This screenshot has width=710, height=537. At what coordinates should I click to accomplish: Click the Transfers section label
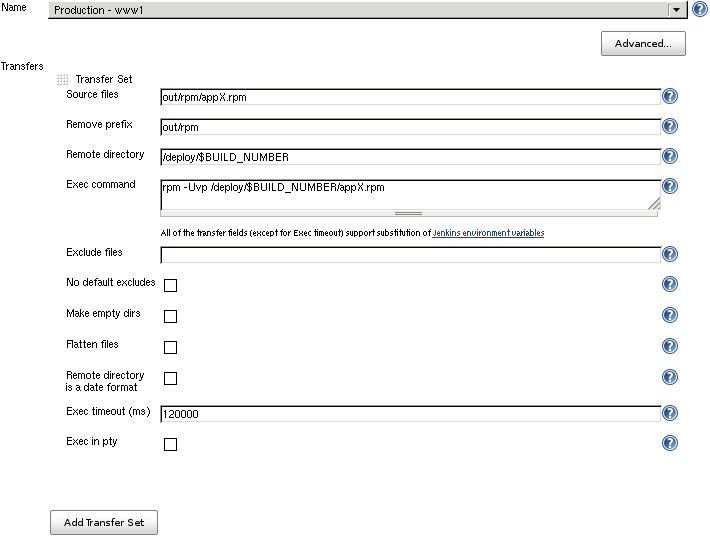coord(22,66)
